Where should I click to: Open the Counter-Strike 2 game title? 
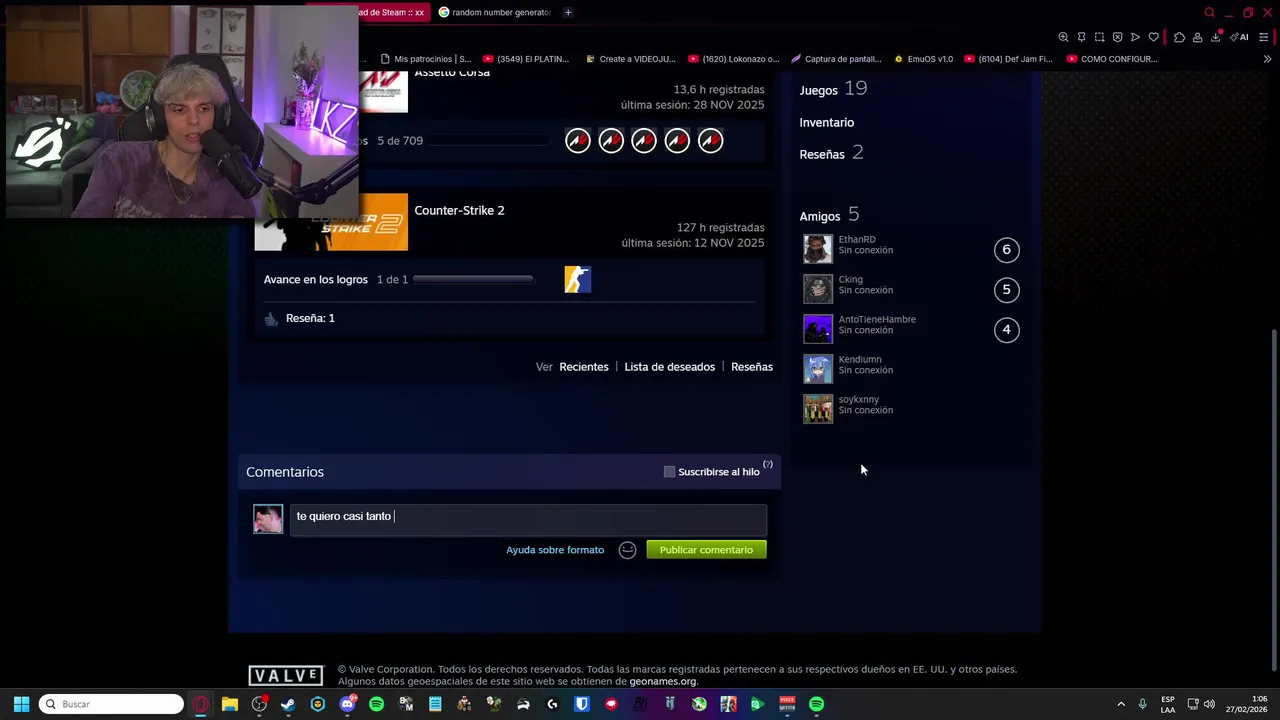(459, 210)
